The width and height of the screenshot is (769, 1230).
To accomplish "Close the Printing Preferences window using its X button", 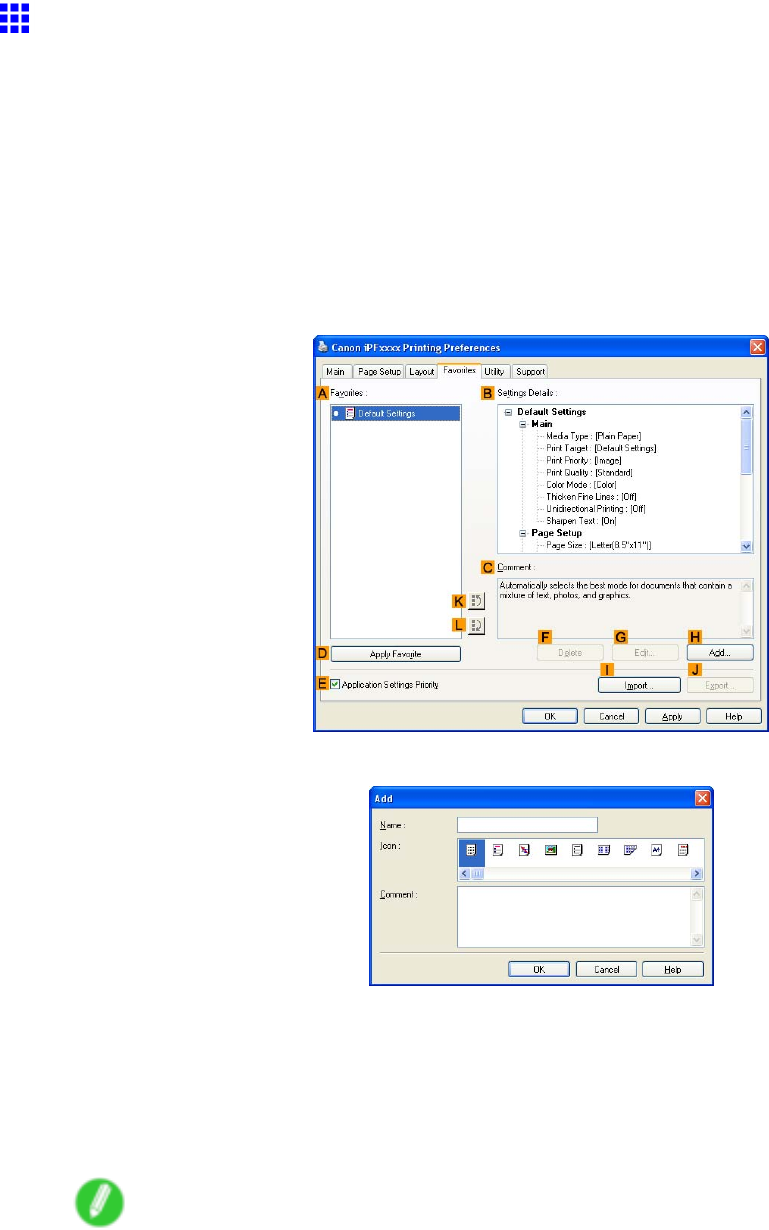I will (x=758, y=347).
